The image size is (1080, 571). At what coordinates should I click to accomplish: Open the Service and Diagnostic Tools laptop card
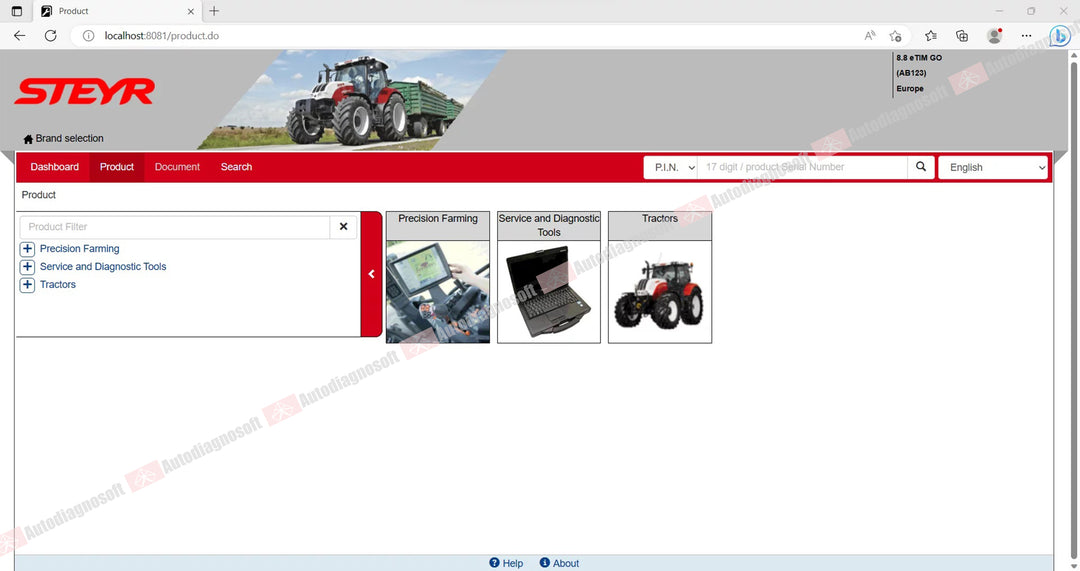coord(549,277)
